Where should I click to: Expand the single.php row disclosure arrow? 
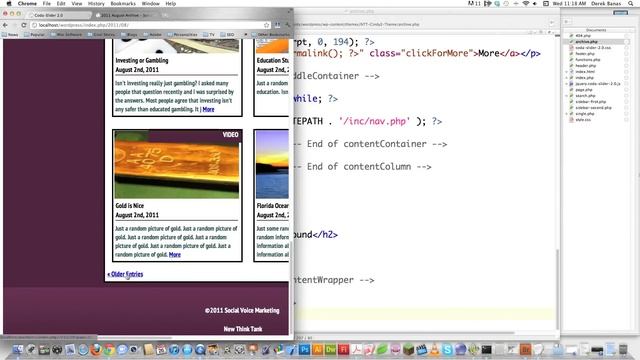[x=567, y=114]
